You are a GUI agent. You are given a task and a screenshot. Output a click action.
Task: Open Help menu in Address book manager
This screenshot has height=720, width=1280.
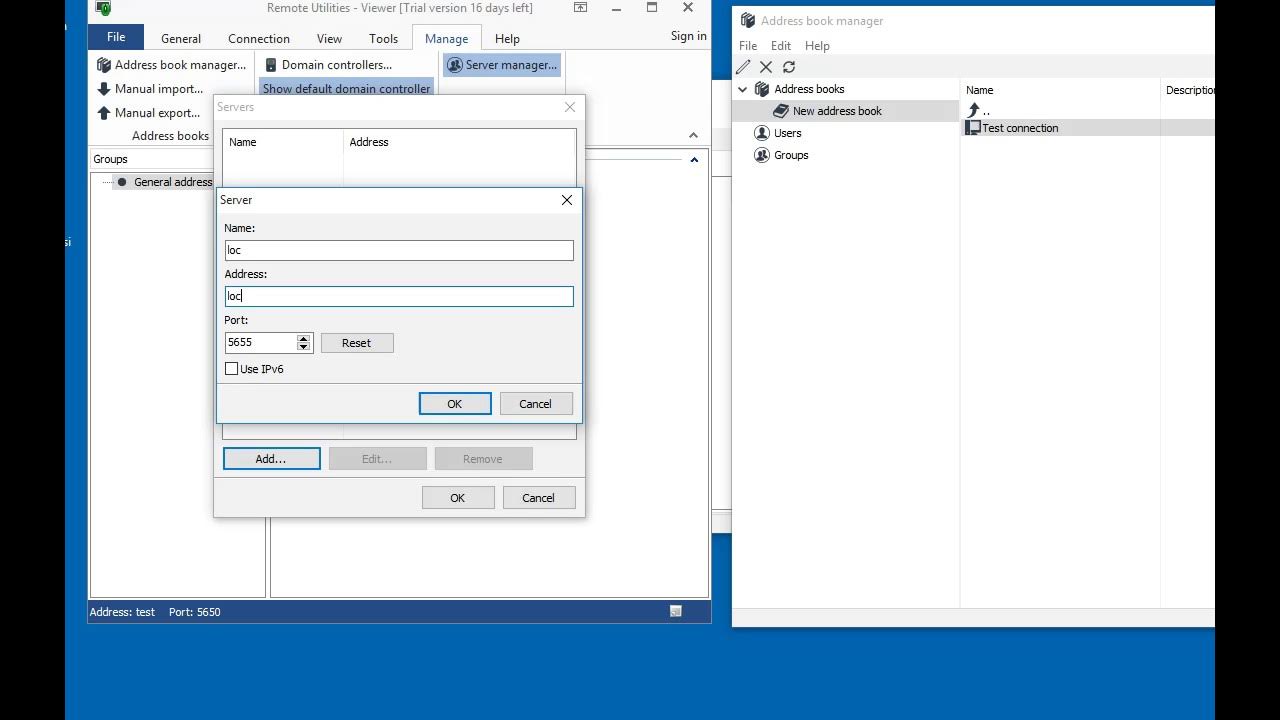(817, 46)
